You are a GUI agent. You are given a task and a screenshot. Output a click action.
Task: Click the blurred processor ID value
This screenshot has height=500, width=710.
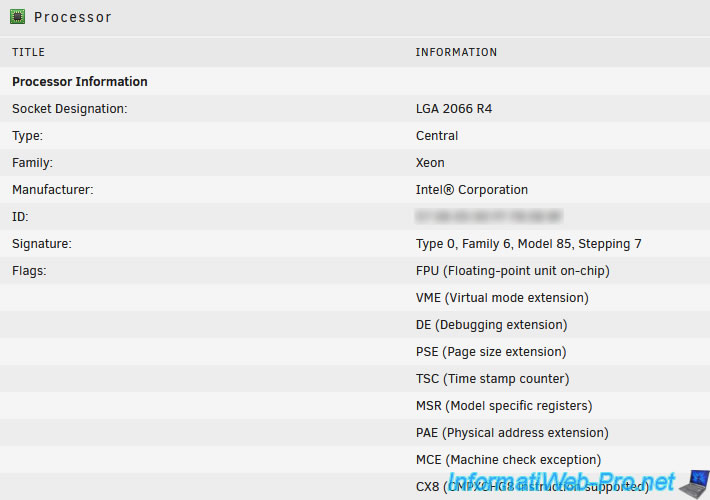click(x=488, y=216)
